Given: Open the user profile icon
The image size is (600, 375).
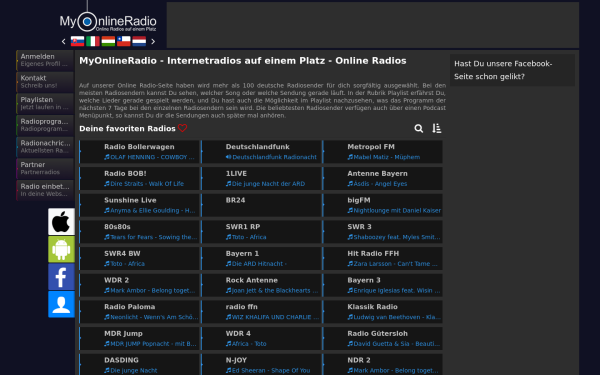Looking at the screenshot, I should 61,304.
